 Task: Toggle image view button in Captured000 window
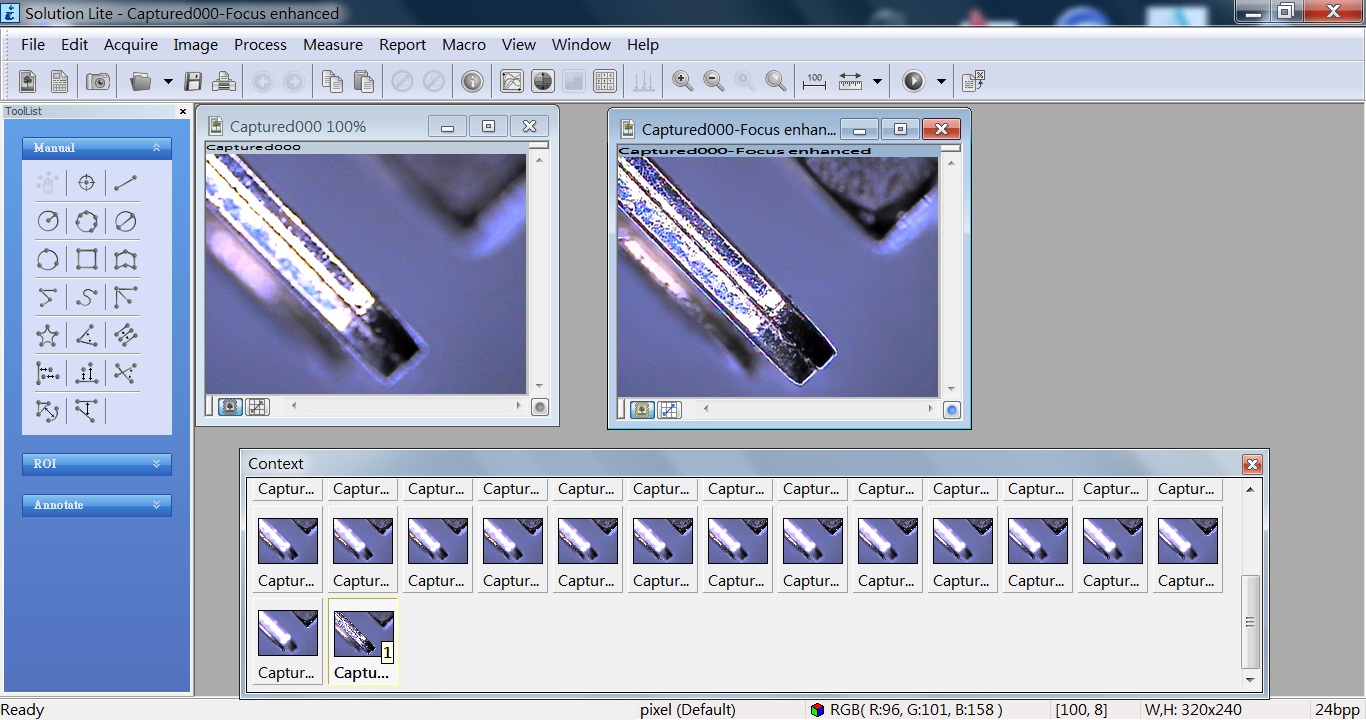point(230,407)
